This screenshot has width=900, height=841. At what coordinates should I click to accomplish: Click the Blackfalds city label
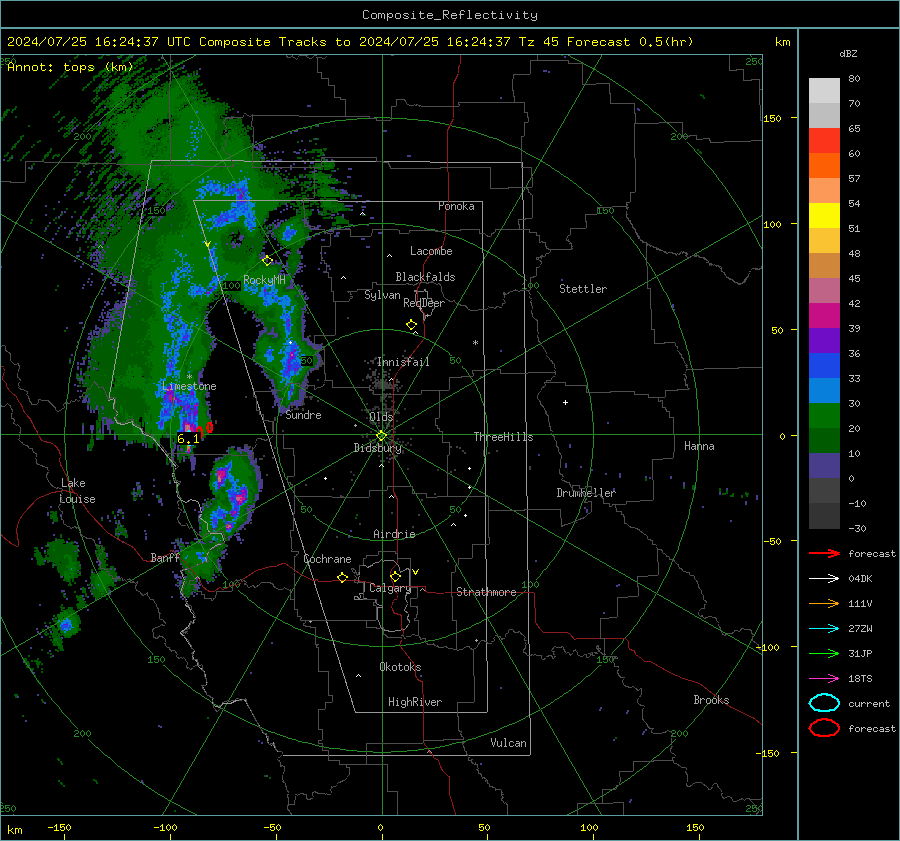(425, 277)
